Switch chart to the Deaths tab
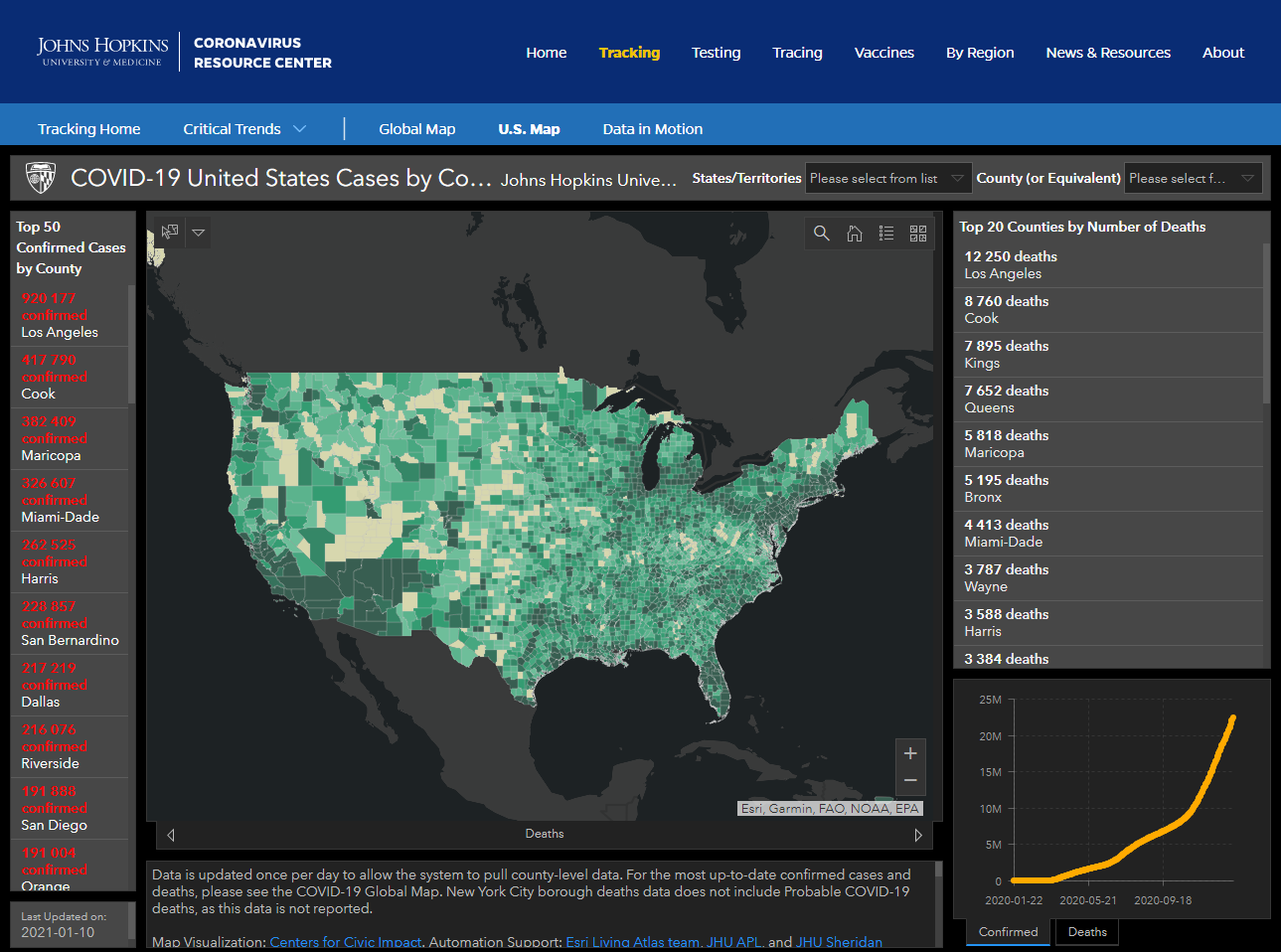 (x=1087, y=932)
